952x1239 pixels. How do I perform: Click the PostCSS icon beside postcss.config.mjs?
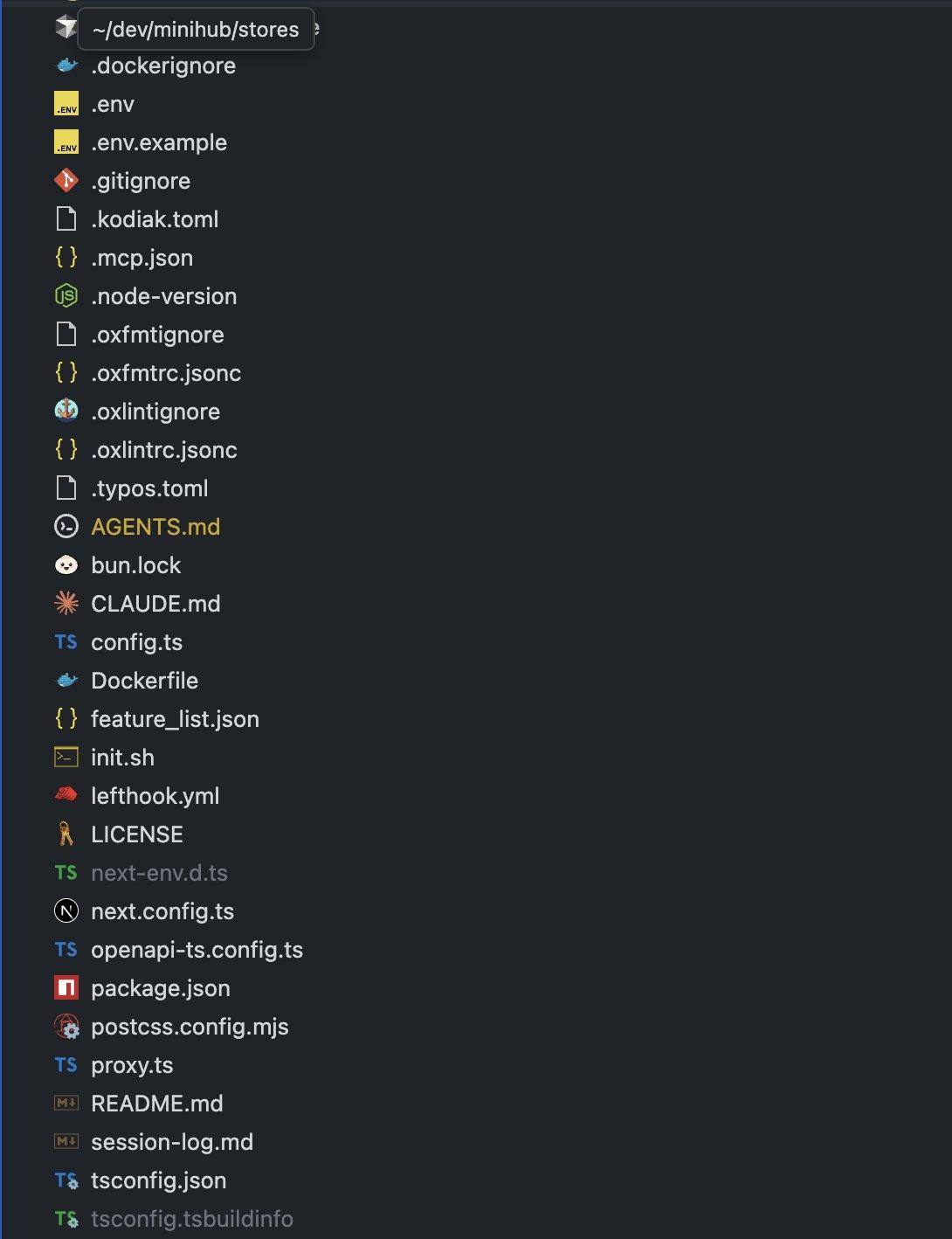click(x=66, y=1027)
